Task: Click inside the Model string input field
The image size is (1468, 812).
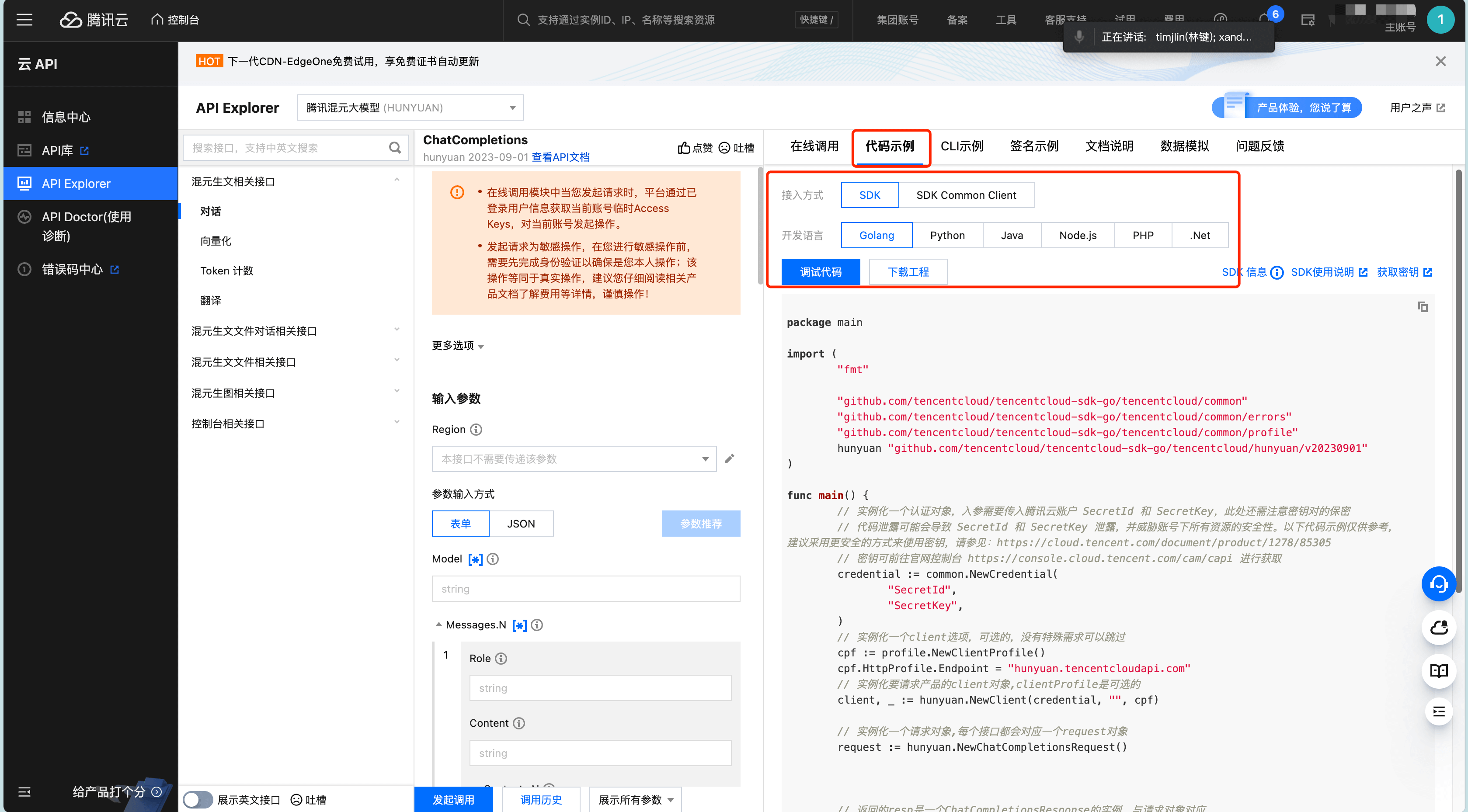Action: 585,588
